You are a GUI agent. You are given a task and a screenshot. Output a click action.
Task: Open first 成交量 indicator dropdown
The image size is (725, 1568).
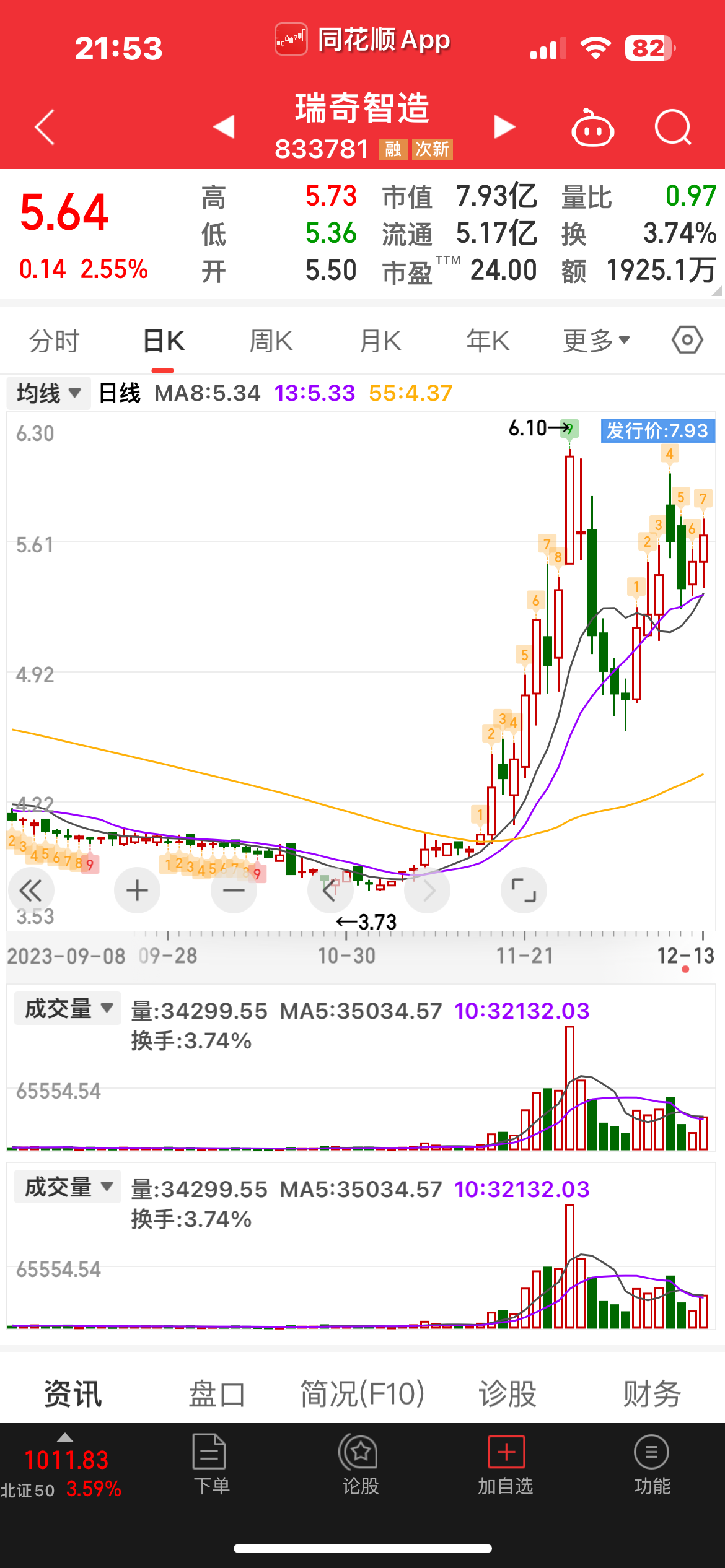tap(68, 1009)
